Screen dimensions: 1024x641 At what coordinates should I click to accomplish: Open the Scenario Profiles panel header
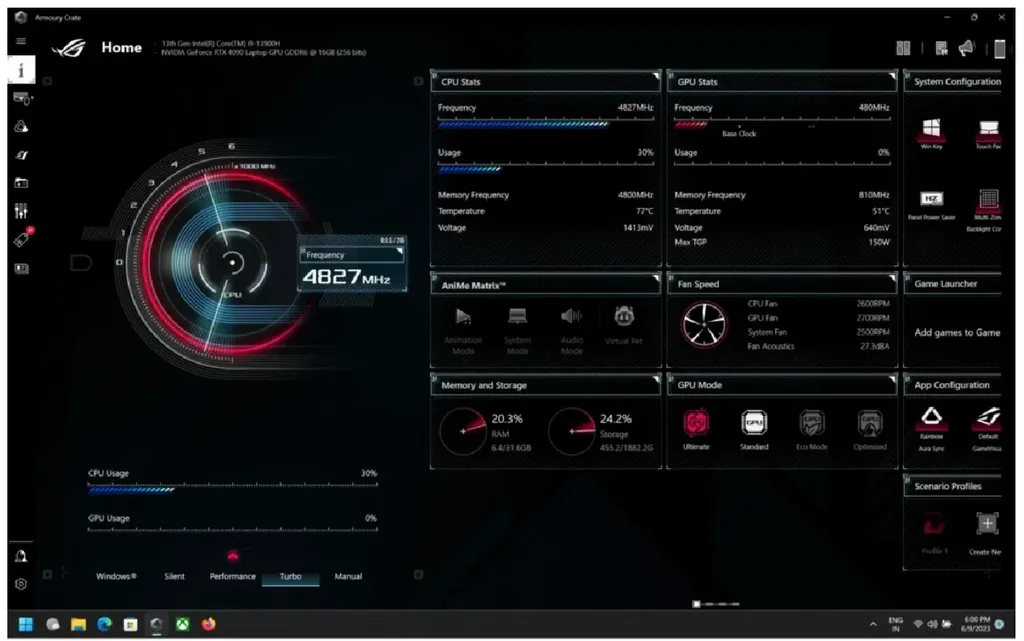[x=953, y=486]
